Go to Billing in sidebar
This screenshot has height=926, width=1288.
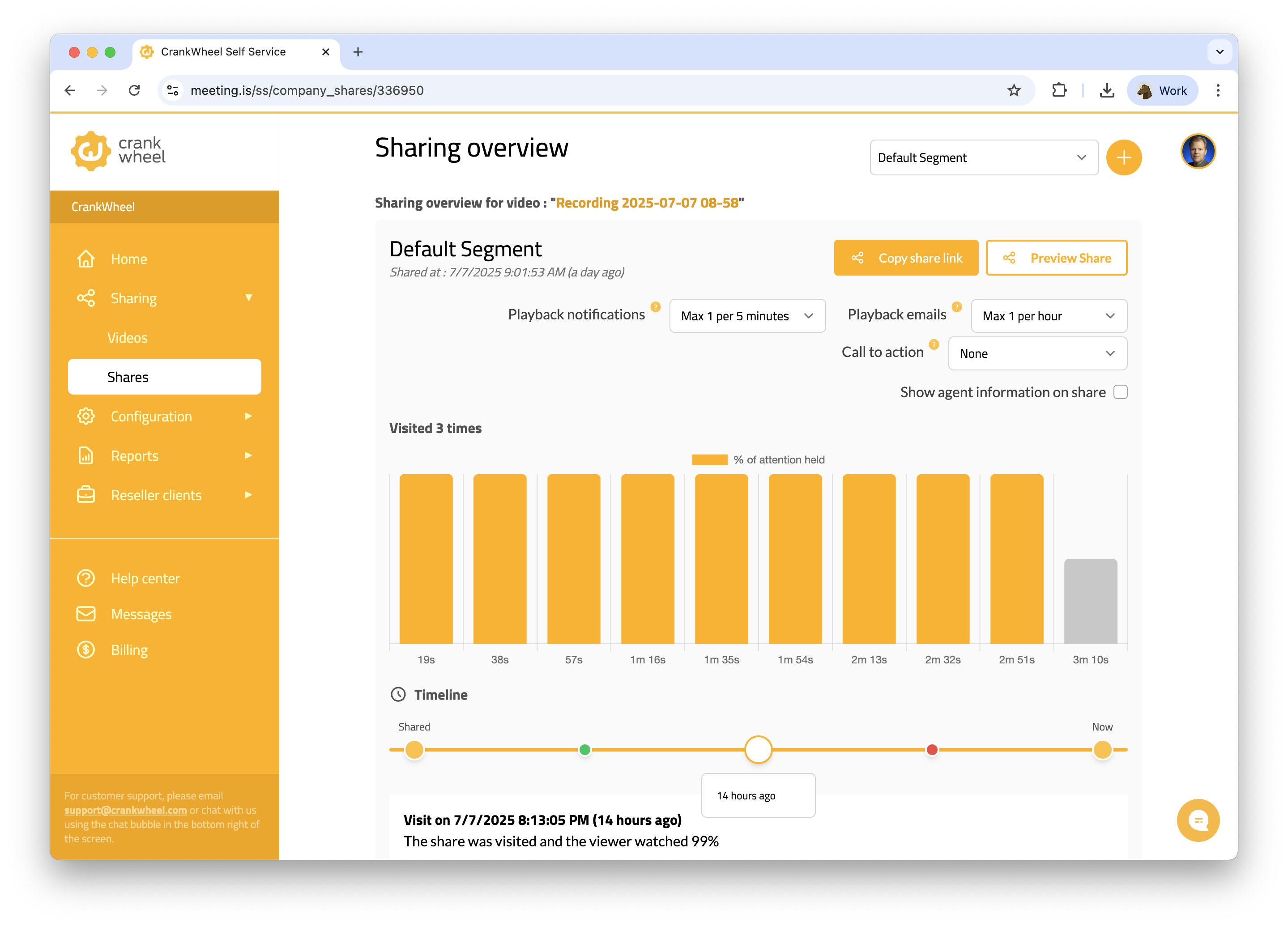(129, 650)
